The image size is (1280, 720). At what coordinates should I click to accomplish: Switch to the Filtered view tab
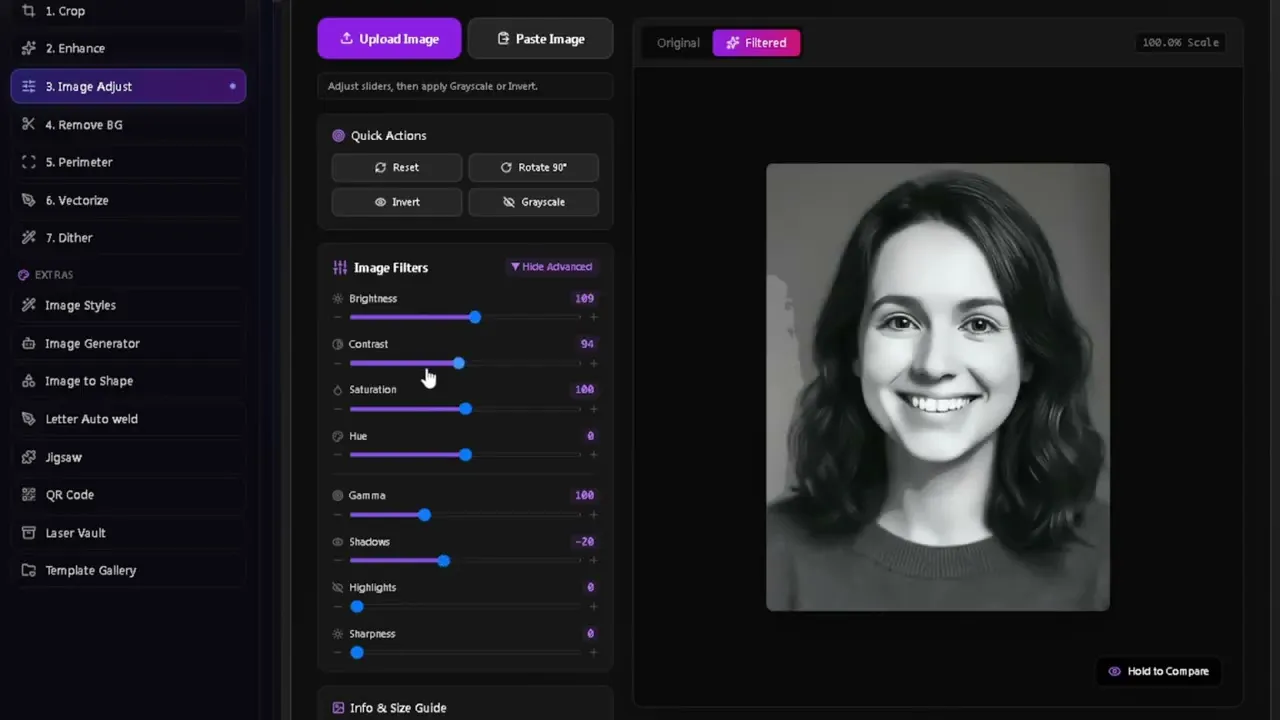pyautogui.click(x=756, y=43)
